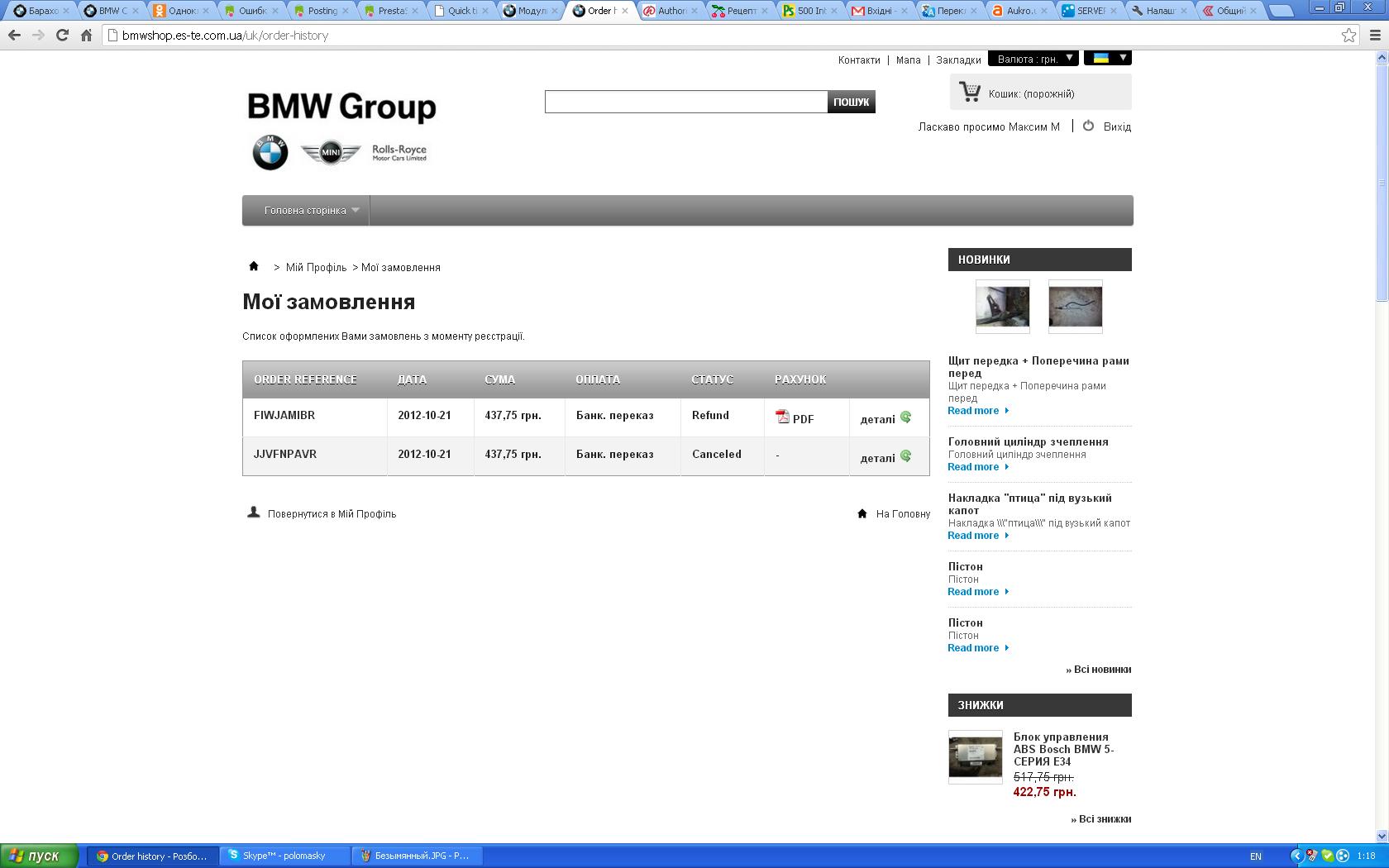
Task: Bookmark this page with the star icon
Action: pyautogui.click(x=1348, y=36)
